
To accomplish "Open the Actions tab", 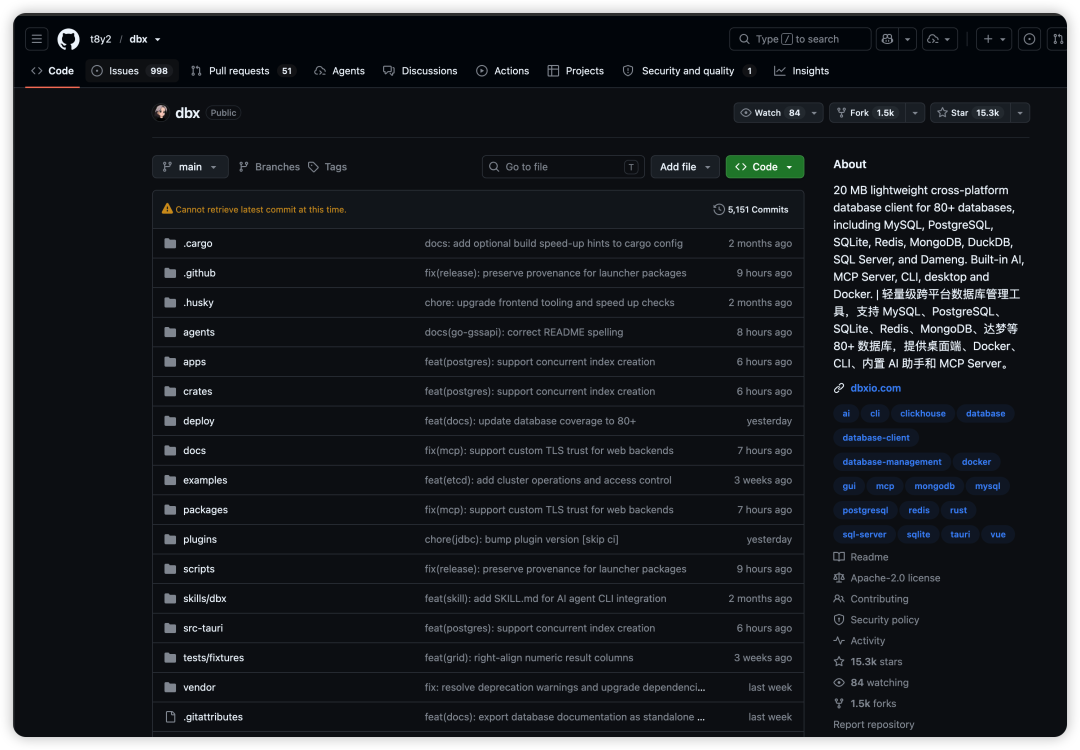I will point(503,71).
